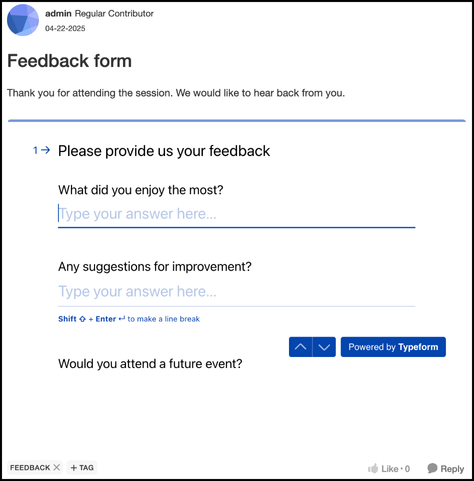Click the thumbs-up Like icon

pyautogui.click(x=373, y=468)
